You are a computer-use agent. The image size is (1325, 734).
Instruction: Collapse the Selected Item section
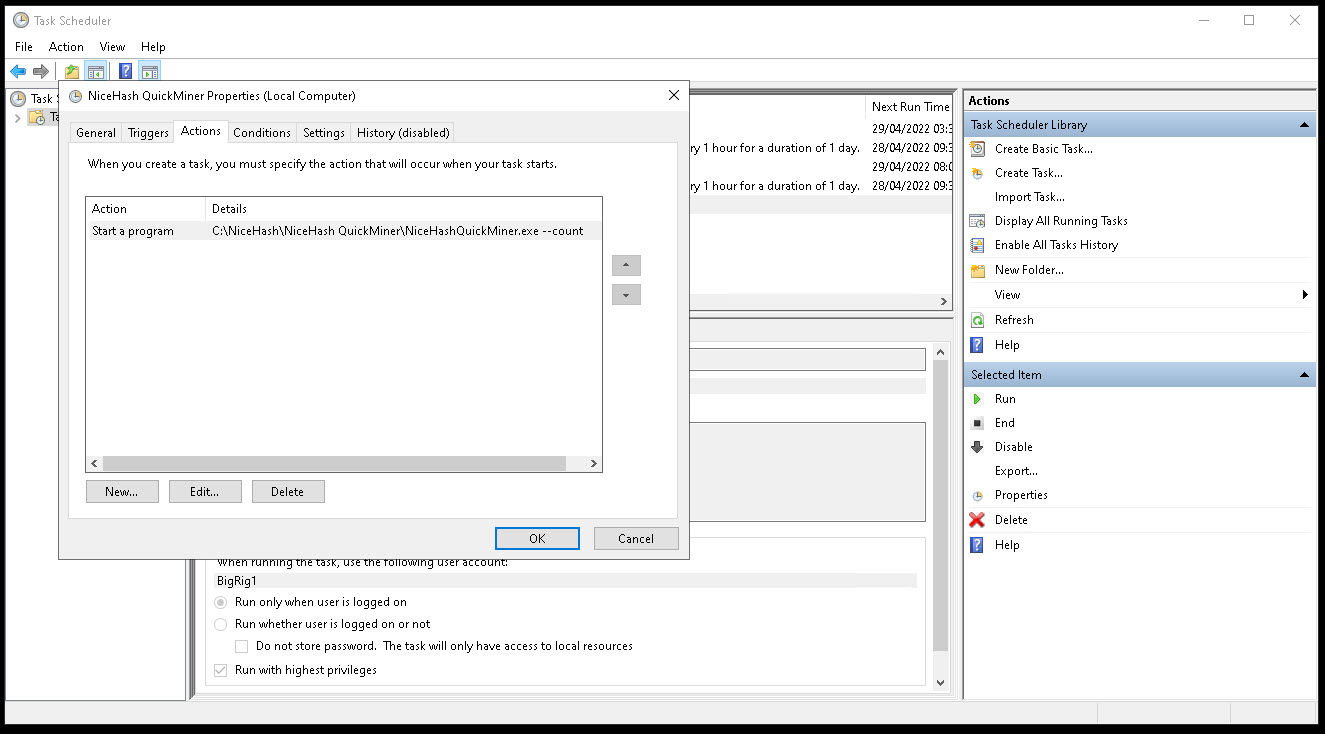click(x=1304, y=374)
